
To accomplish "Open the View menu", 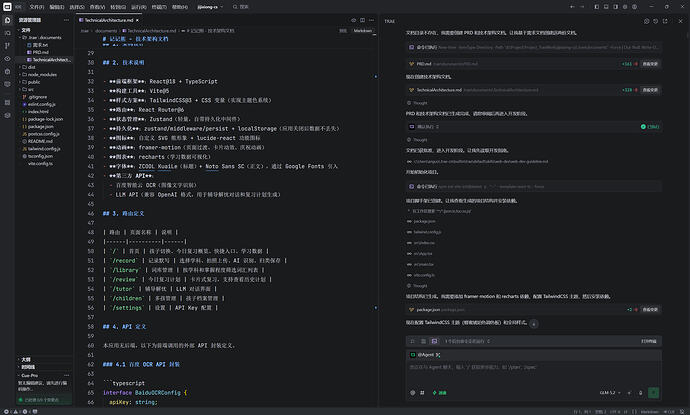I will tap(97, 7).
